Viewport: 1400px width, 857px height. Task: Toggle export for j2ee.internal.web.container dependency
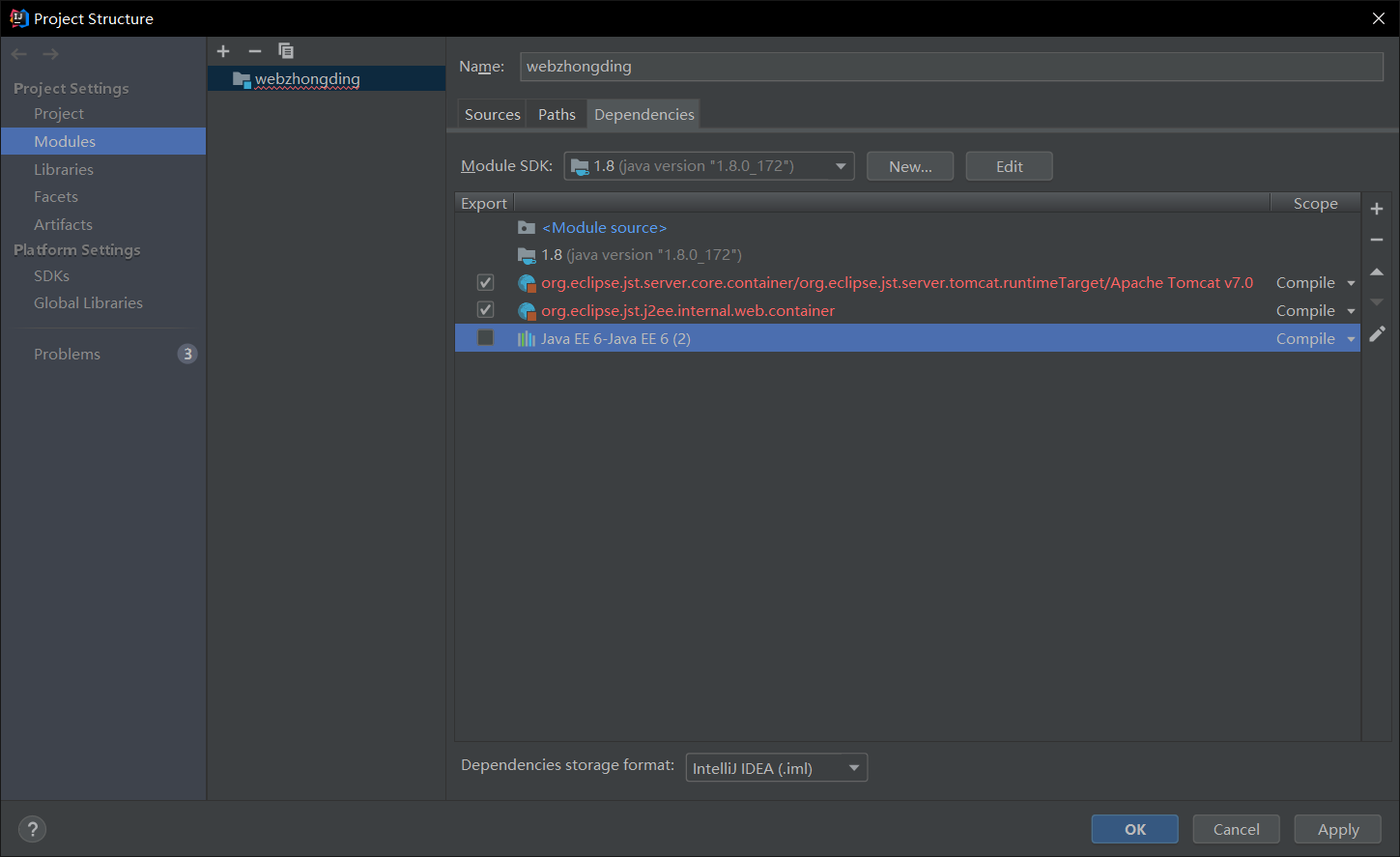486,310
